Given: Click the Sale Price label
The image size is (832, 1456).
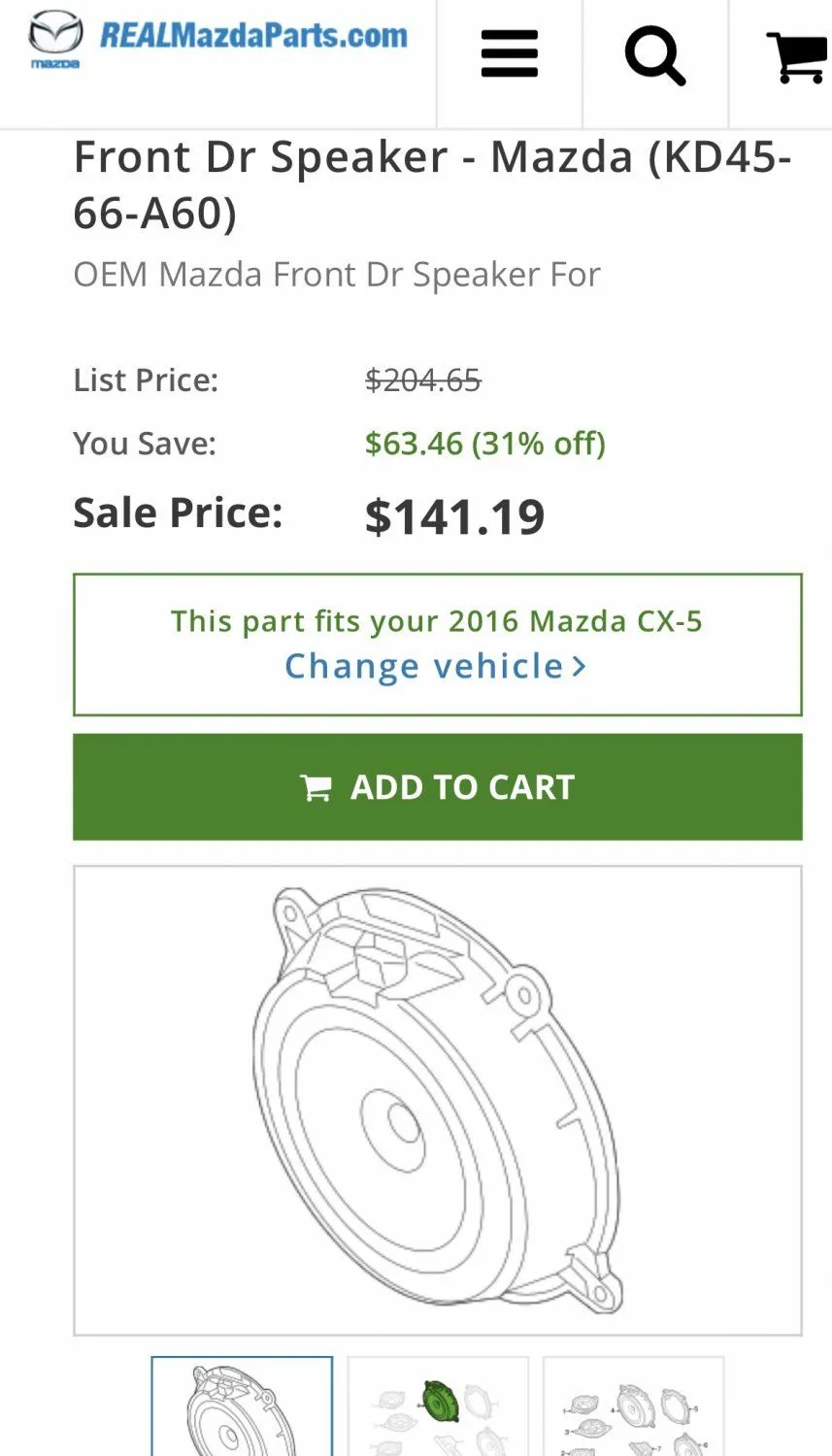Looking at the screenshot, I should 178,513.
